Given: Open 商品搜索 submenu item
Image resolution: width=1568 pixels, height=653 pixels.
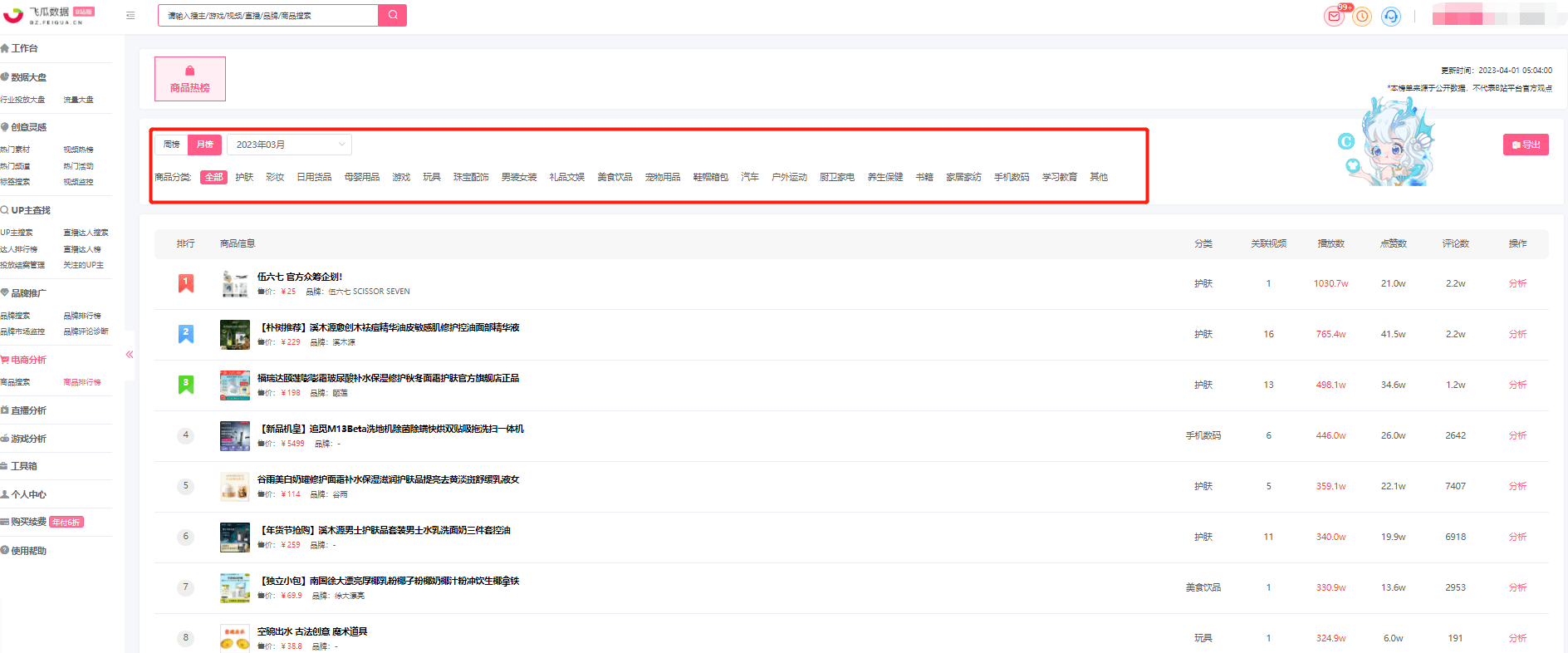Looking at the screenshot, I should pyautogui.click(x=15, y=382).
